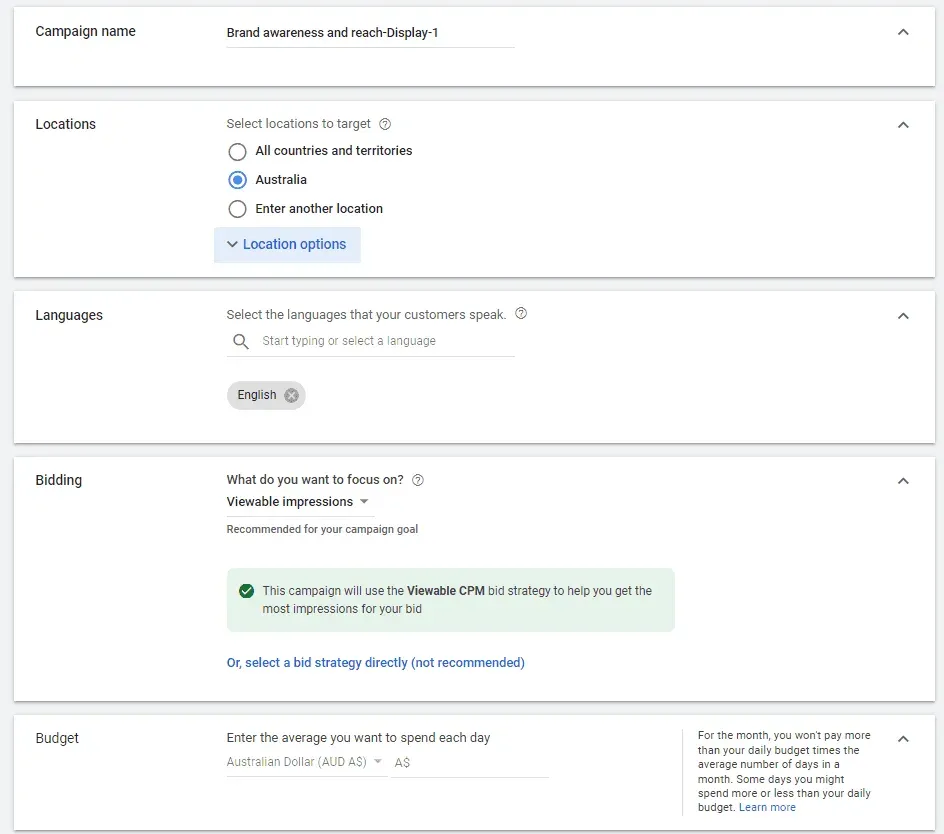The image size is (944, 834).
Task: Open the Viewable impressions dropdown
Action: point(299,502)
